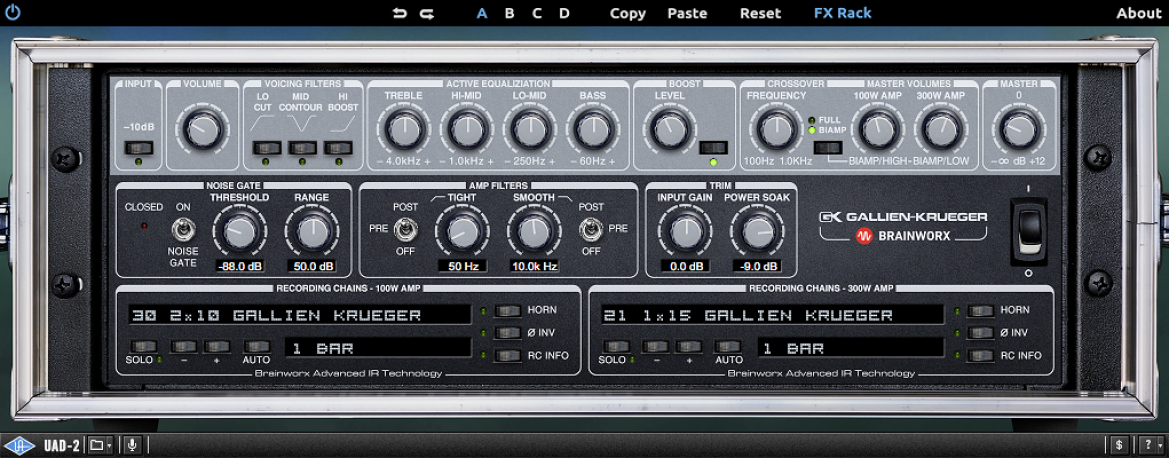
Task: Toggle the Input -10dB pad switch
Action: (x=139, y=147)
